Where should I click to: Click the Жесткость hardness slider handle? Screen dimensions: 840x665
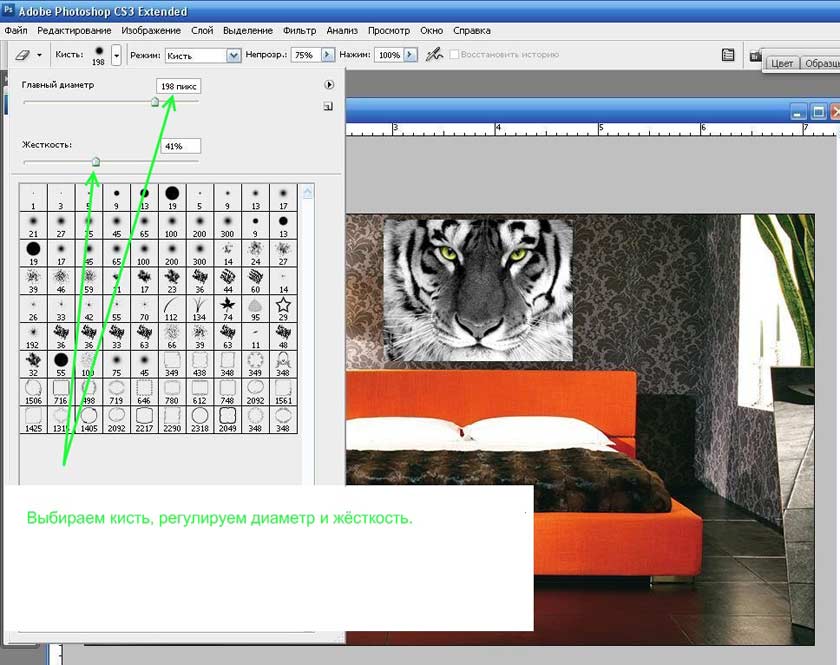[x=96, y=160]
